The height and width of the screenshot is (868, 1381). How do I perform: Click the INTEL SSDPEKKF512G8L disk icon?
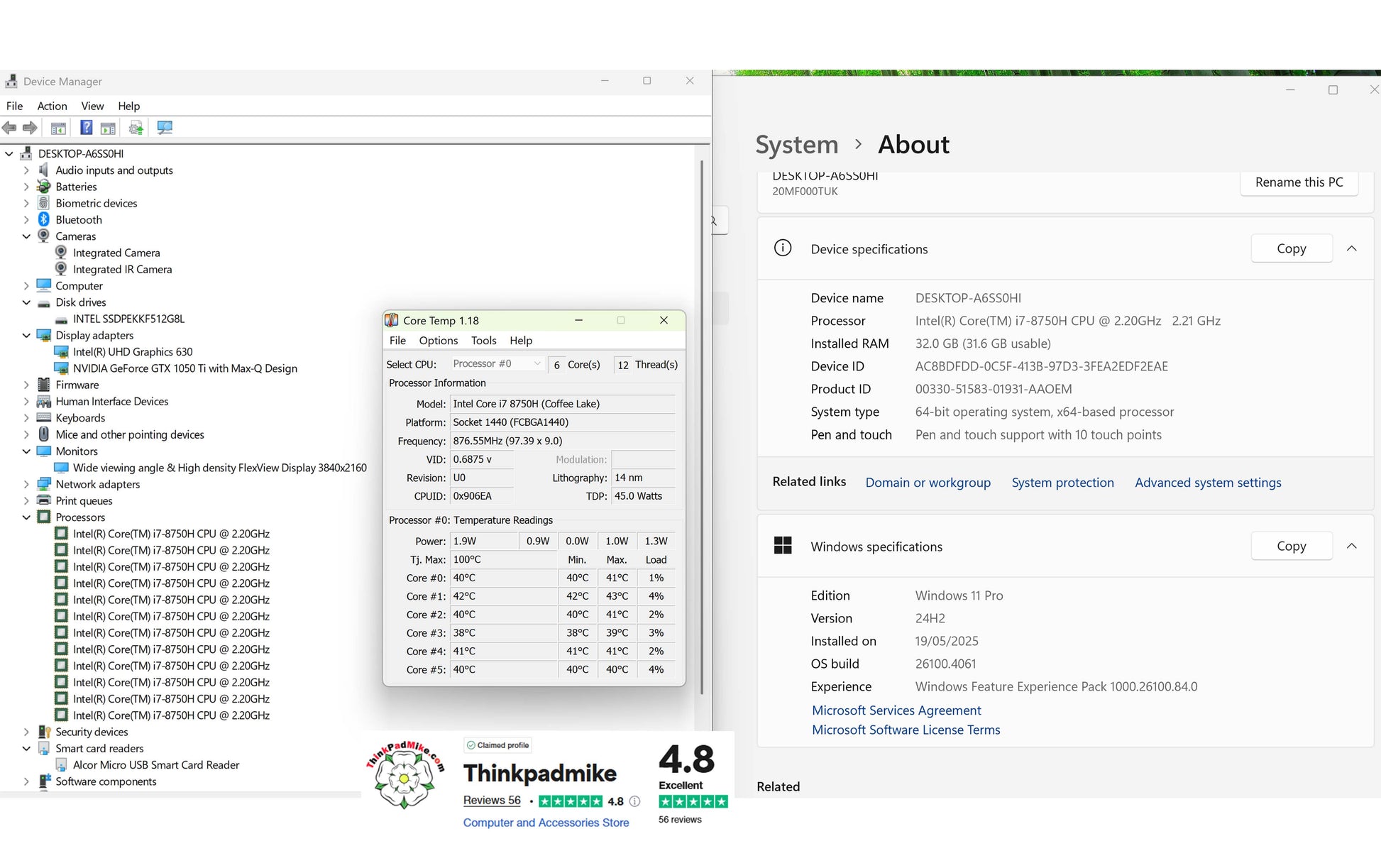pyautogui.click(x=61, y=320)
